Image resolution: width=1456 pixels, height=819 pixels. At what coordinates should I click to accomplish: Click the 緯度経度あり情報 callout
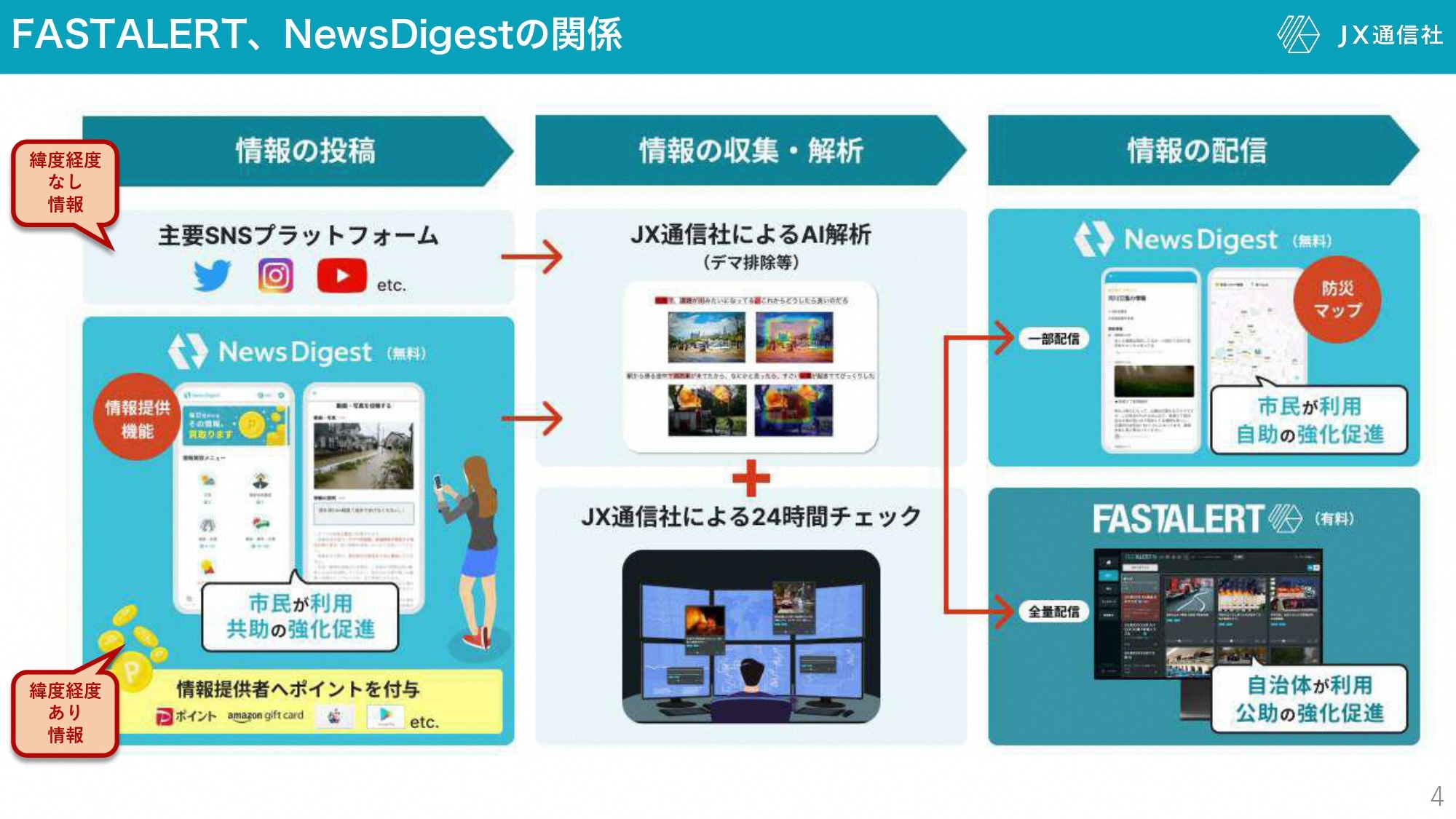65,713
